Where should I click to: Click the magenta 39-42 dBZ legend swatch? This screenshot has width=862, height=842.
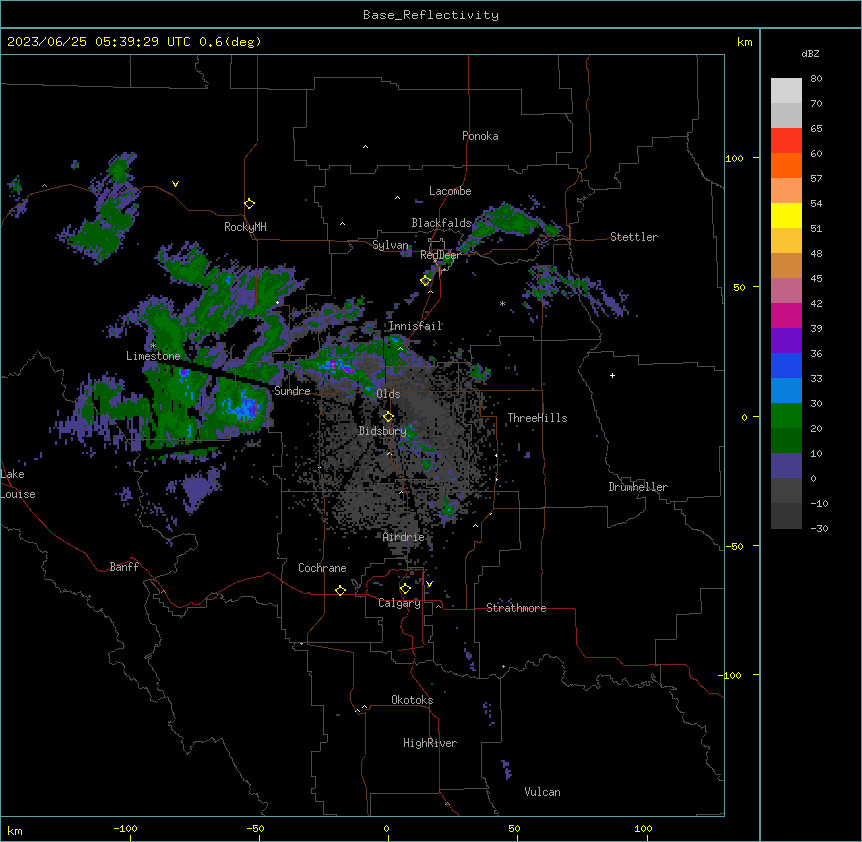click(x=786, y=315)
